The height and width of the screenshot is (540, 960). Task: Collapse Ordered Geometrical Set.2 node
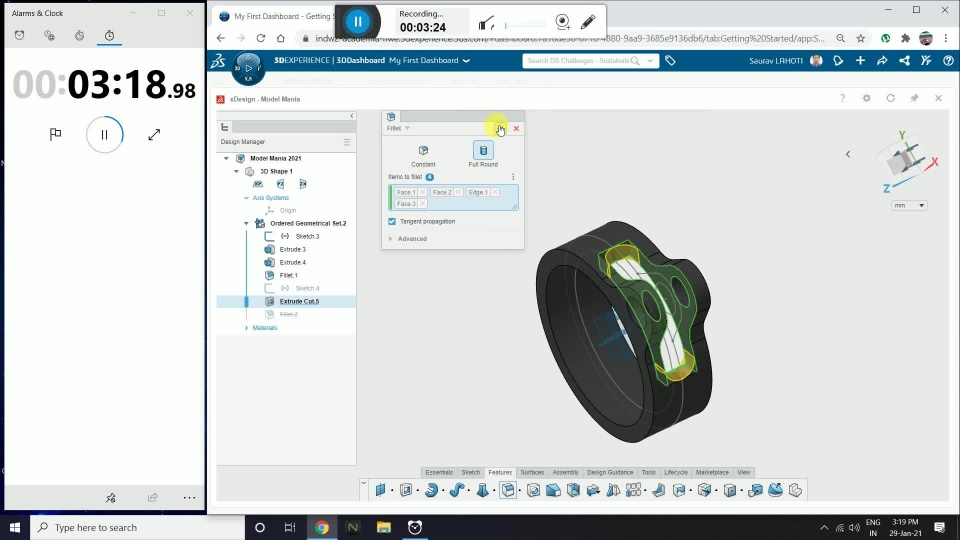tap(246, 223)
